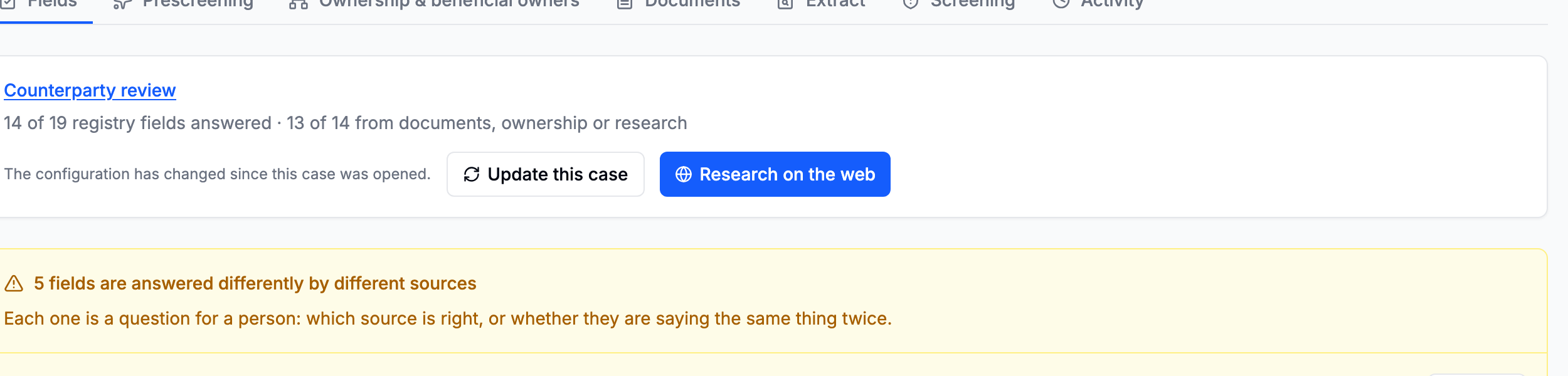Viewport: 1568px width, 376px height.
Task: Go to the Documents tab
Action: [679, 5]
